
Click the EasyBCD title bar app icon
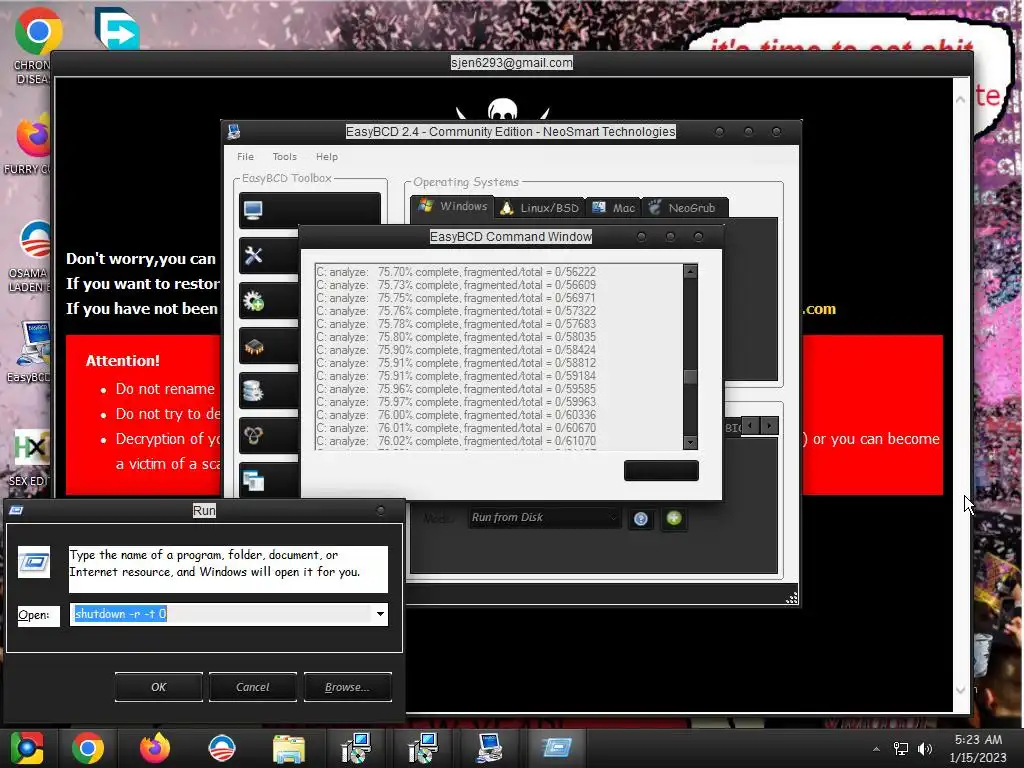coord(234,131)
